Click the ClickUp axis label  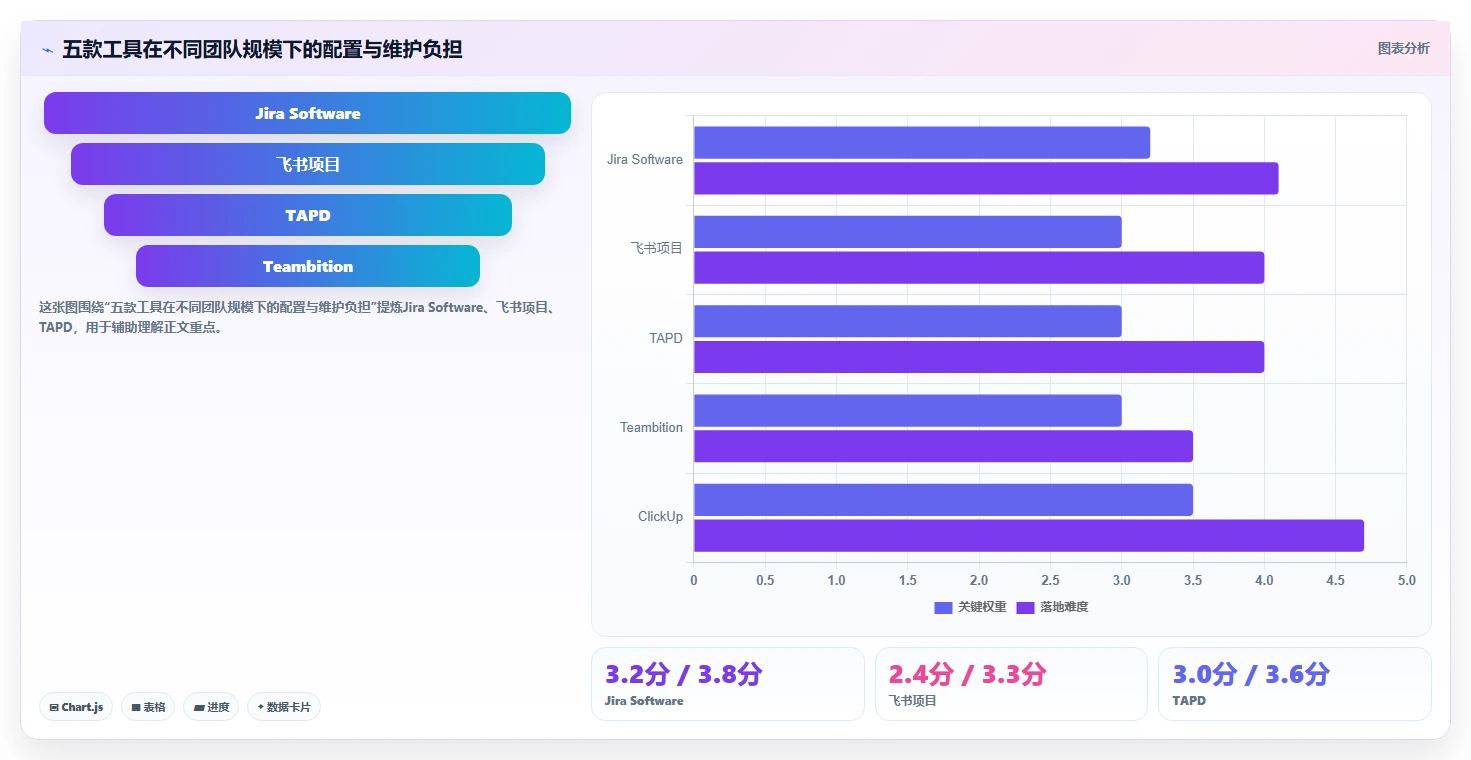(x=661, y=517)
